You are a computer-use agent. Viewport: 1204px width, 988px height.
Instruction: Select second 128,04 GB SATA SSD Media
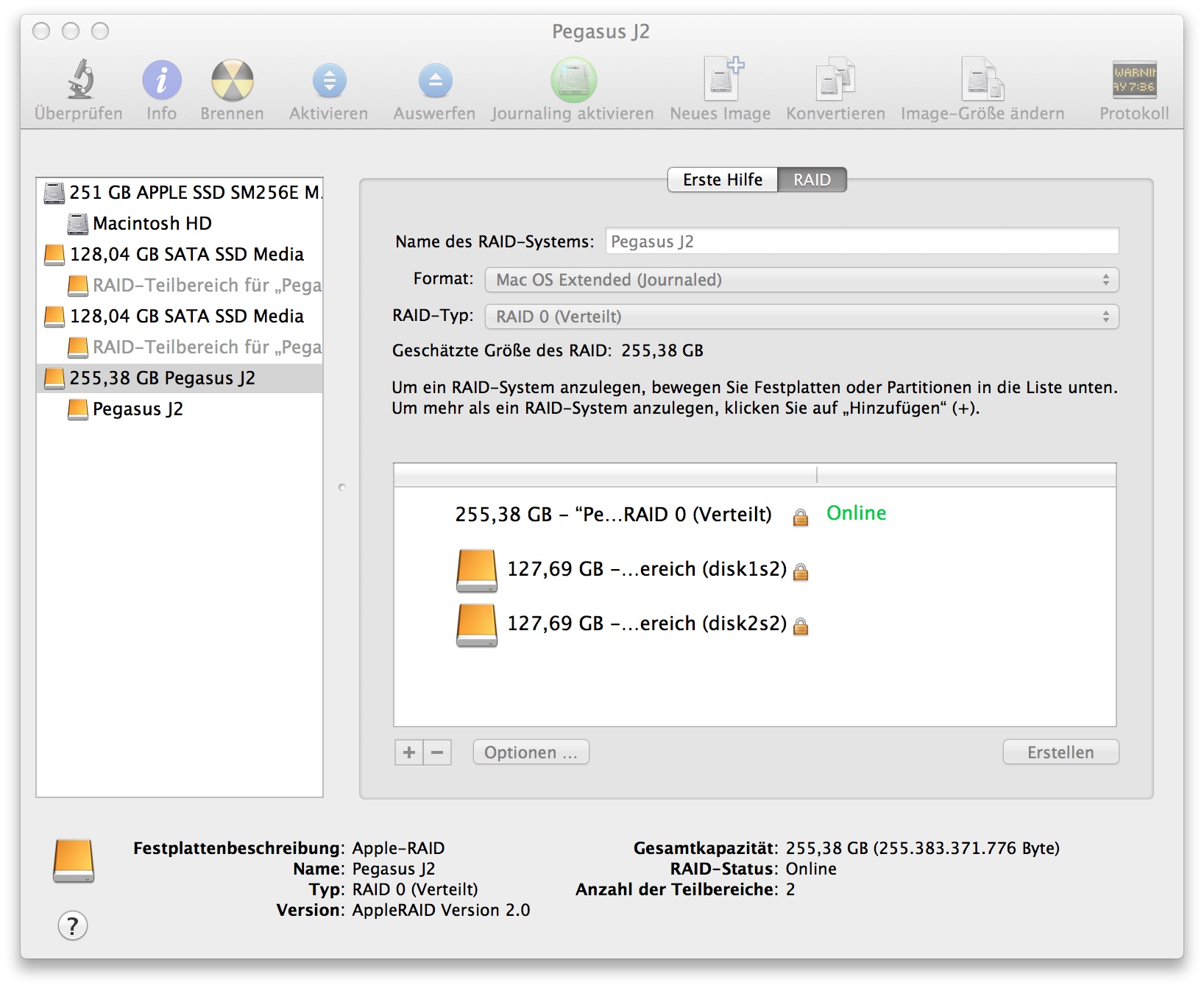[180, 316]
